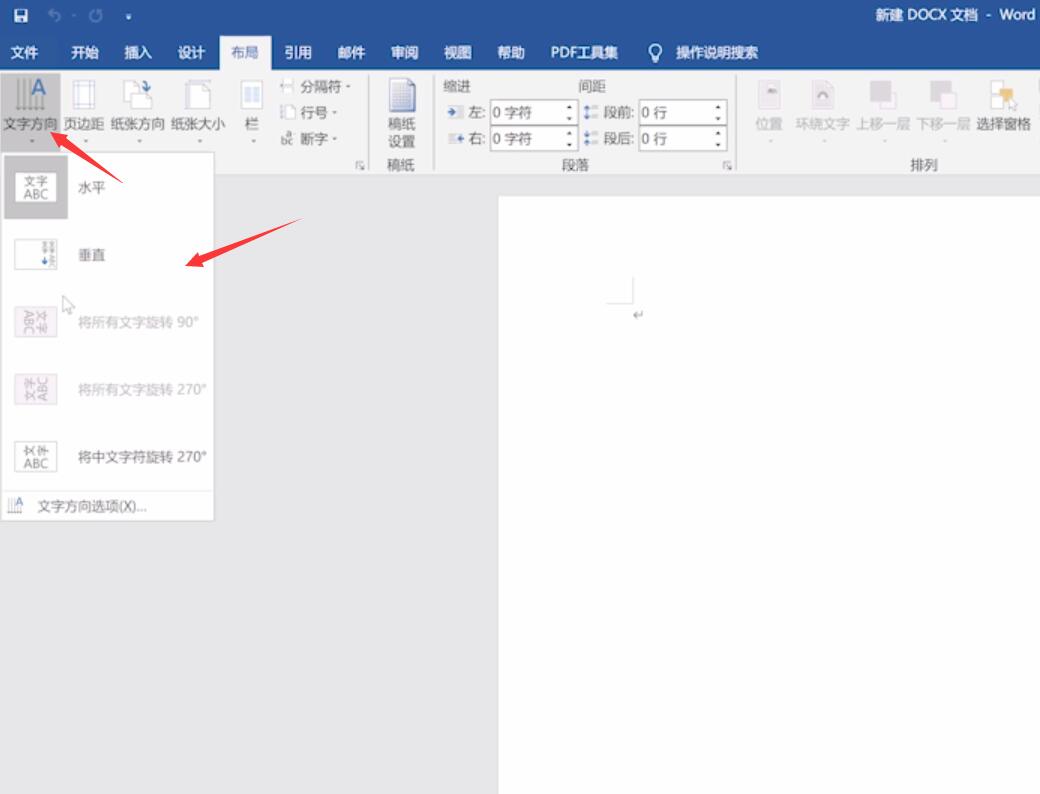Image resolution: width=1040 pixels, height=794 pixels.
Task: Open the 文件 tab
Action: [25, 52]
